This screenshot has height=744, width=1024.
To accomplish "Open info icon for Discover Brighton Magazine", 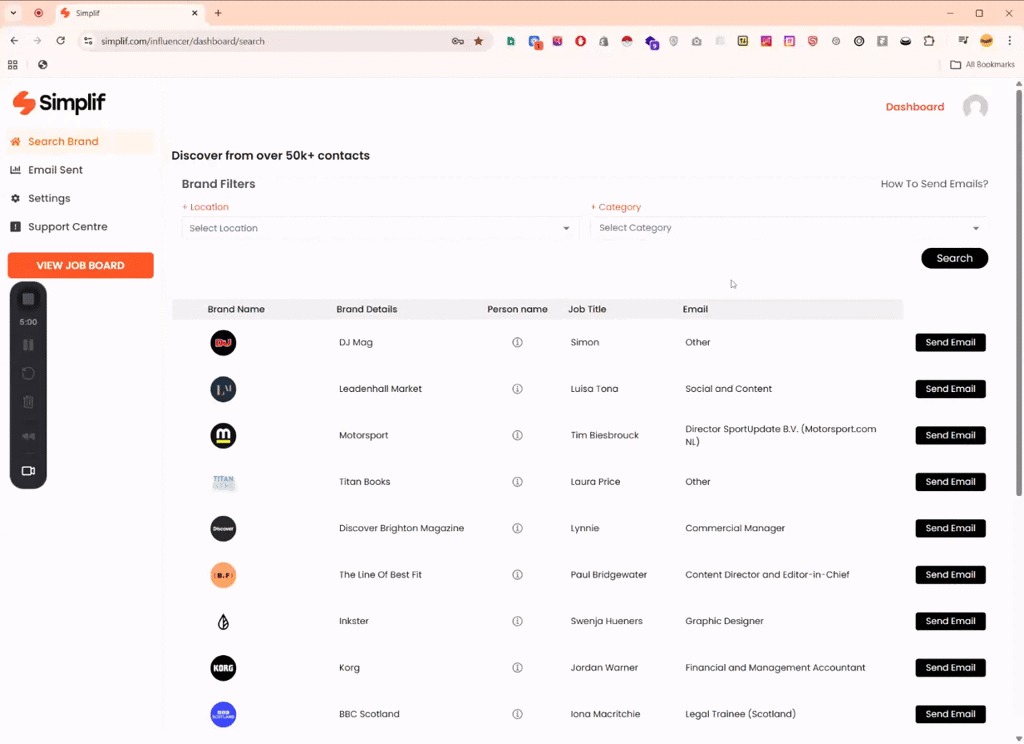I will pos(517,528).
